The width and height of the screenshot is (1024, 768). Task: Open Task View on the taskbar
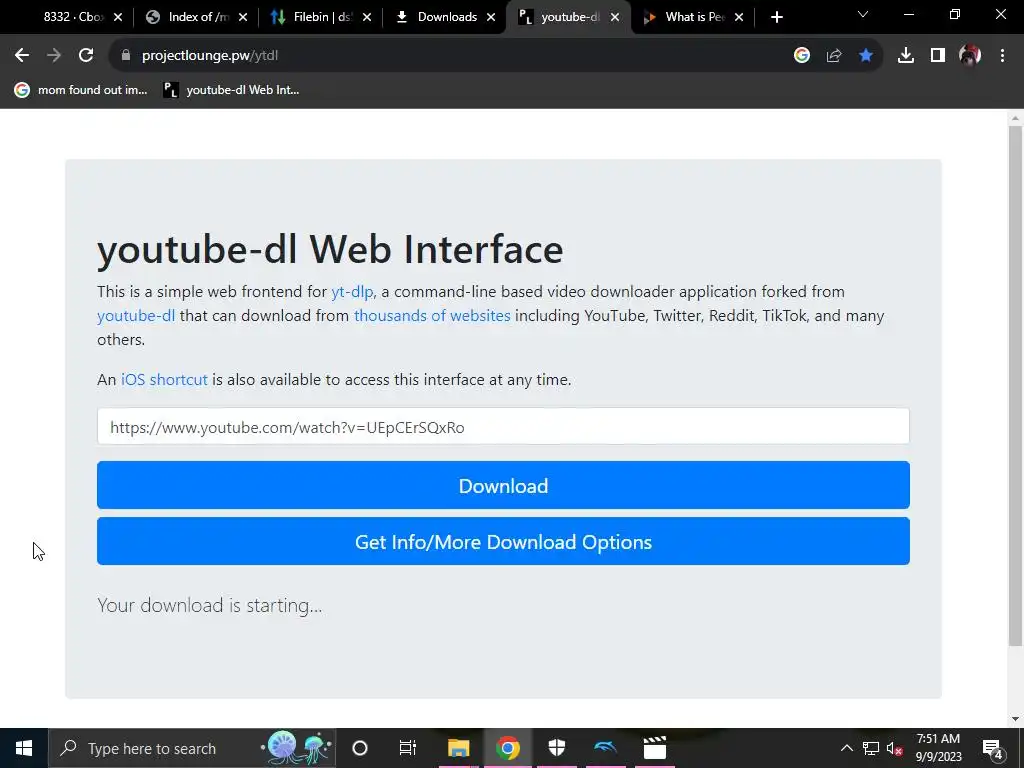[x=408, y=748]
